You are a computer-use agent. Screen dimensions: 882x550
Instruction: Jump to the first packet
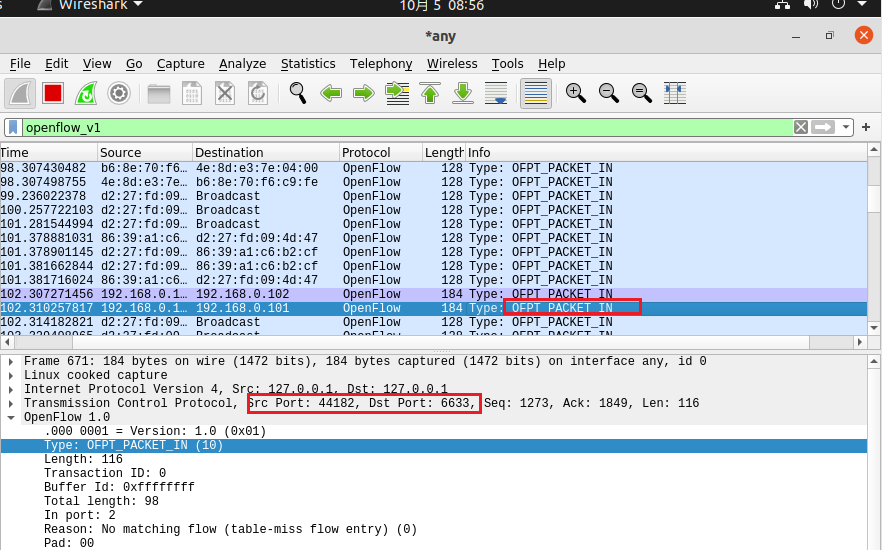430,93
